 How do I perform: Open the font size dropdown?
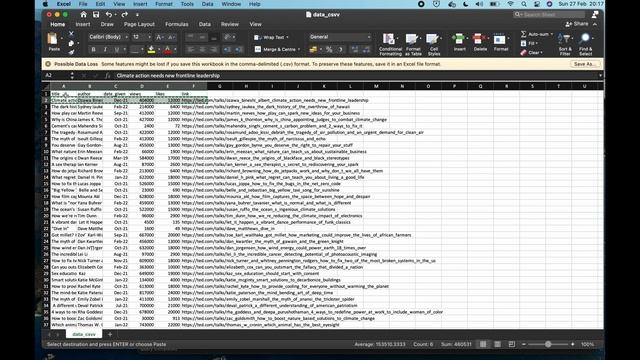click(x=149, y=37)
